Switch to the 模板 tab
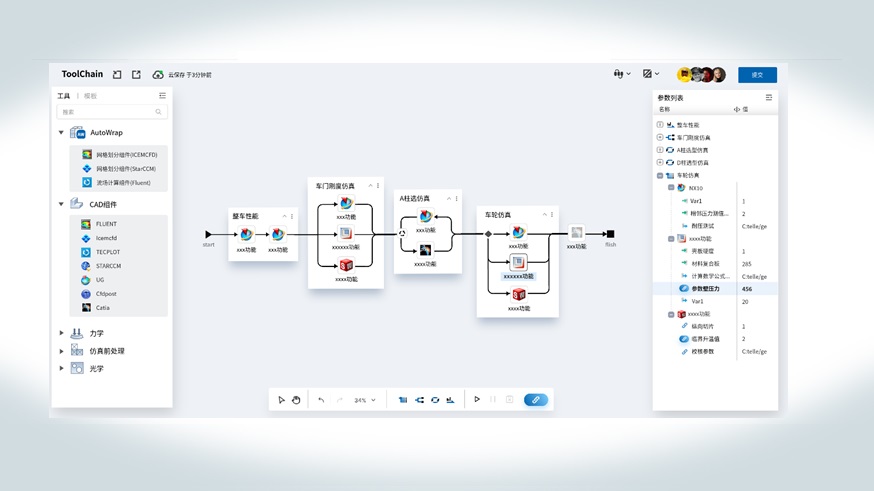Image resolution: width=874 pixels, height=491 pixels. [x=90, y=96]
